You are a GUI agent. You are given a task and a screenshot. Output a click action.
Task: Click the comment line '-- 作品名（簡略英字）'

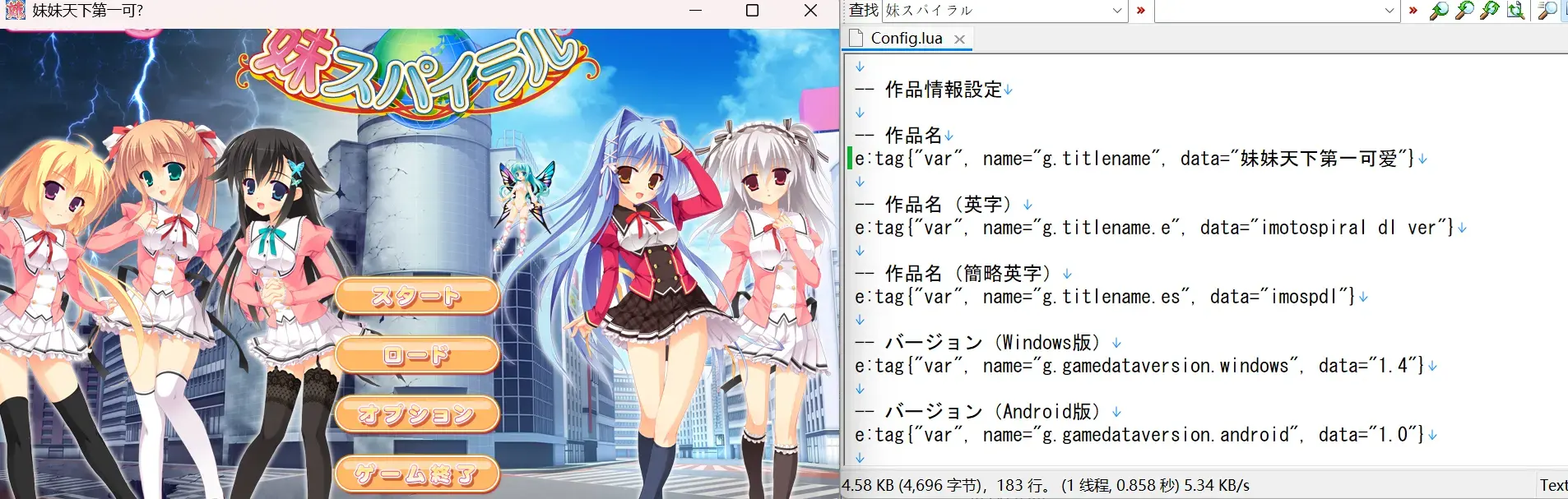coord(957,274)
